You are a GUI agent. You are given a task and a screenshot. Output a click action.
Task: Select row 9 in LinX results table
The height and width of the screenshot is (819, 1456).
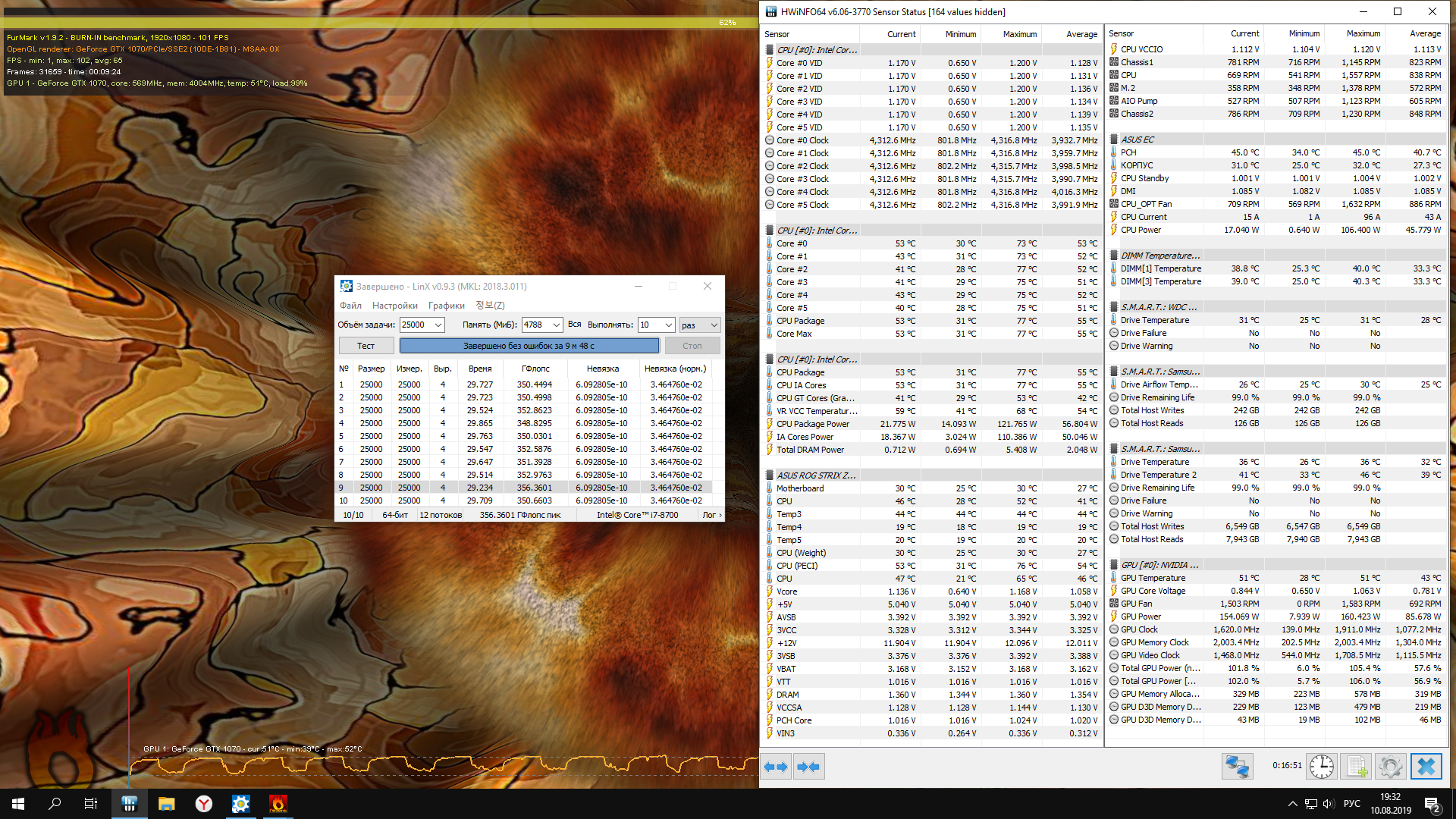click(x=523, y=488)
